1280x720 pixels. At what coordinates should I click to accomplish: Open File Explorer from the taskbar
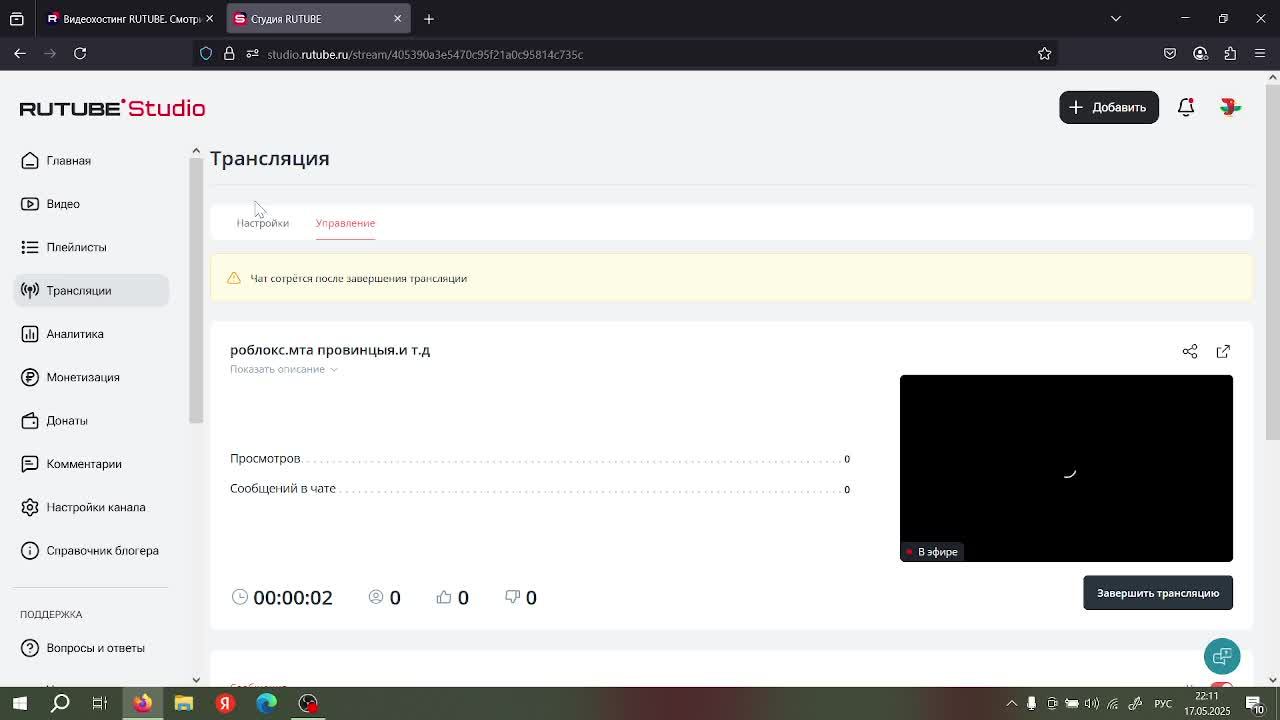pos(183,704)
